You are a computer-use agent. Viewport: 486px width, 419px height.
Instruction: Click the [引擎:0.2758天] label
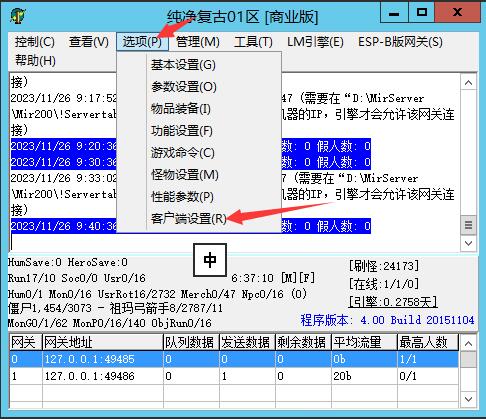pyautogui.click(x=393, y=302)
